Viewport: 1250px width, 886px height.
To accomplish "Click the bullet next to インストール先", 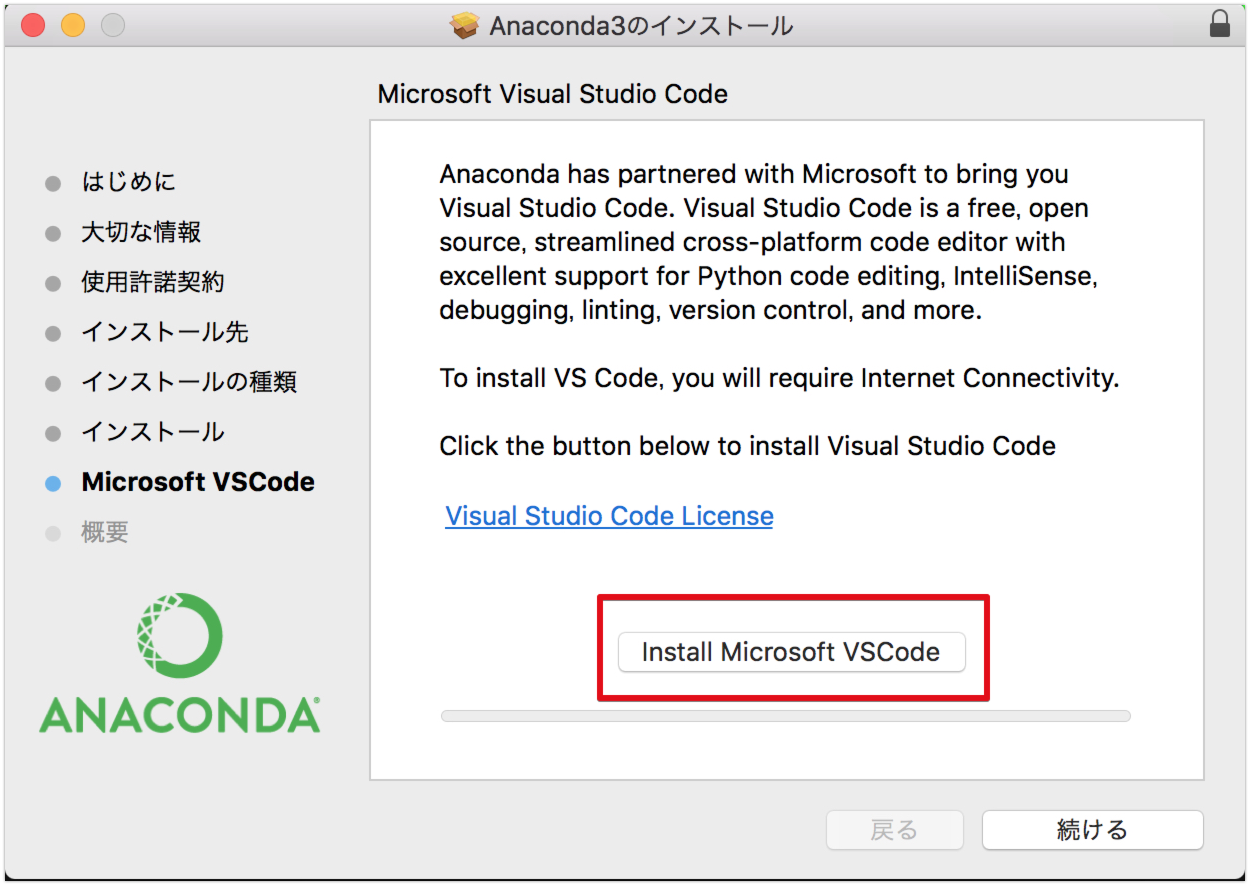I will point(53,333).
